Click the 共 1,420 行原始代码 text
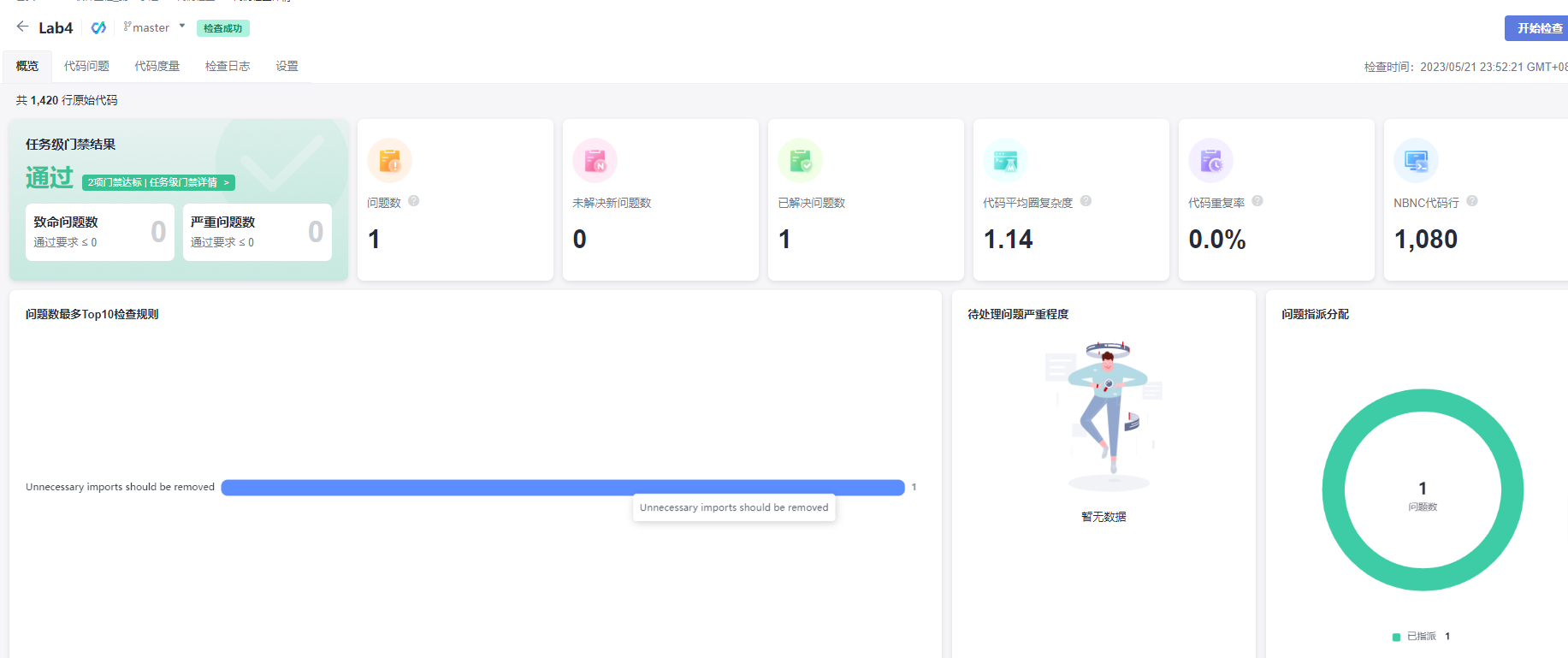This screenshot has height=658, width=1568. click(x=67, y=100)
